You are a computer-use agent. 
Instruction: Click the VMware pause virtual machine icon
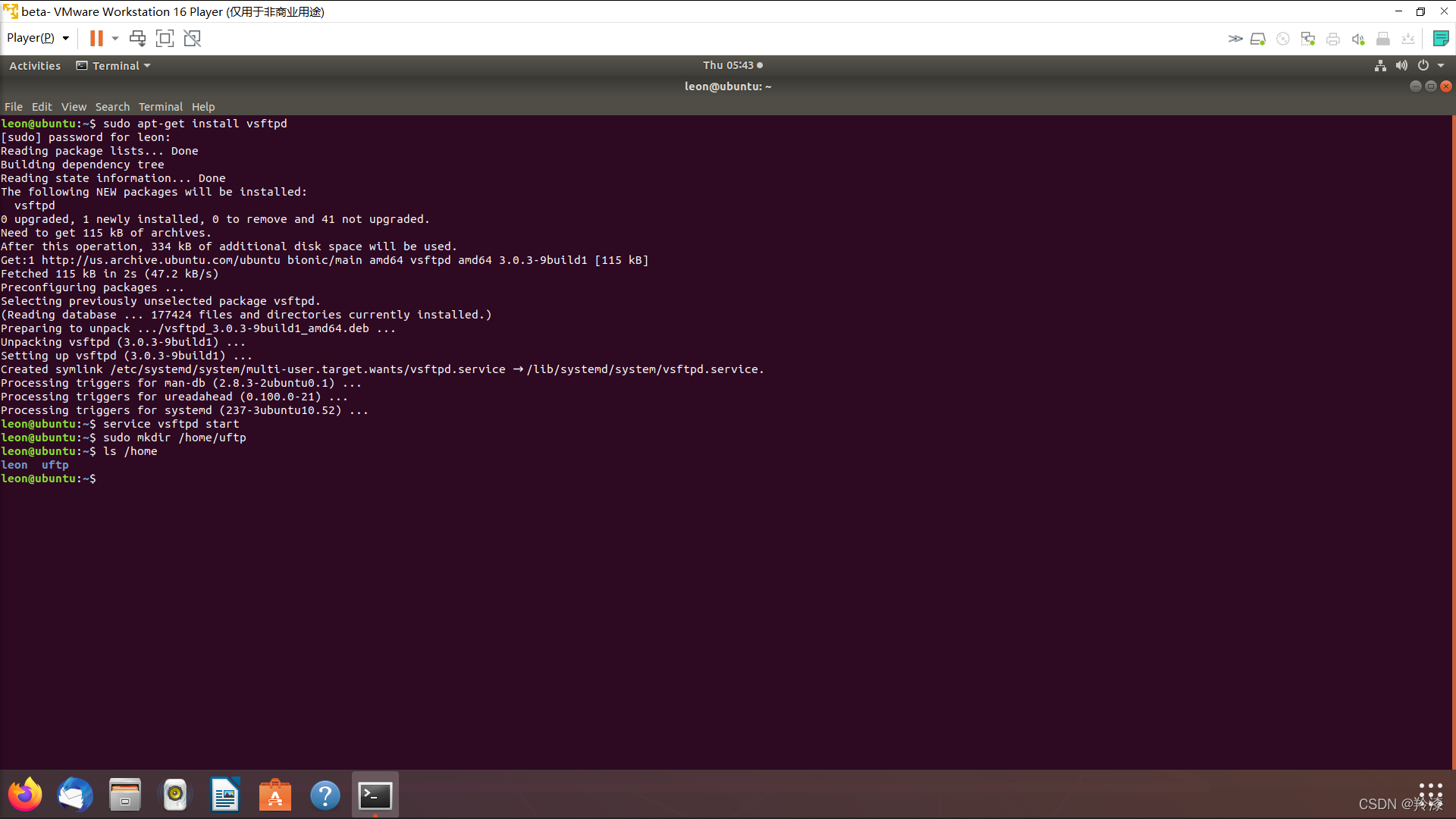96,38
